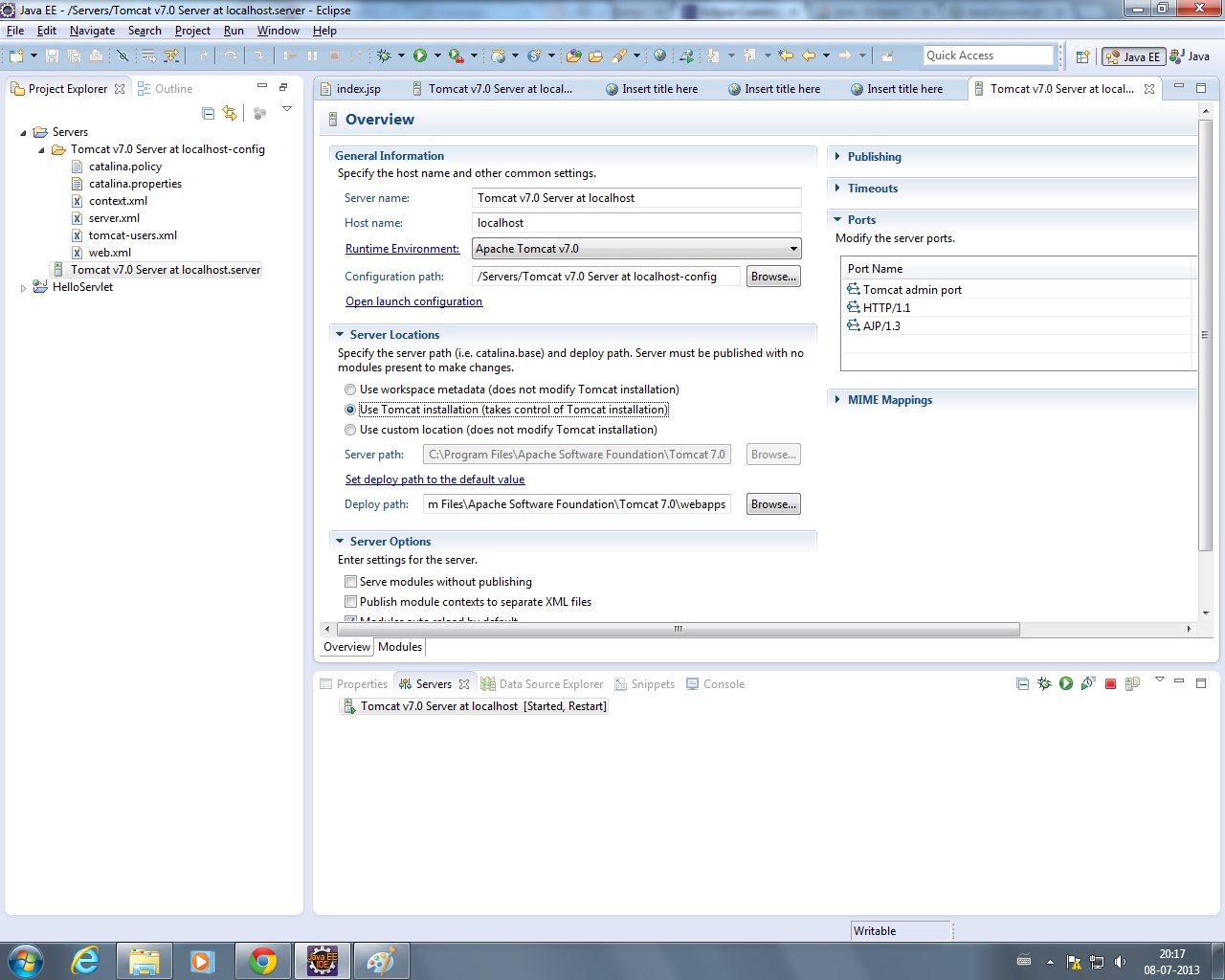
Task: Select HTTP/1.1 row in Ports table
Action: (886, 308)
